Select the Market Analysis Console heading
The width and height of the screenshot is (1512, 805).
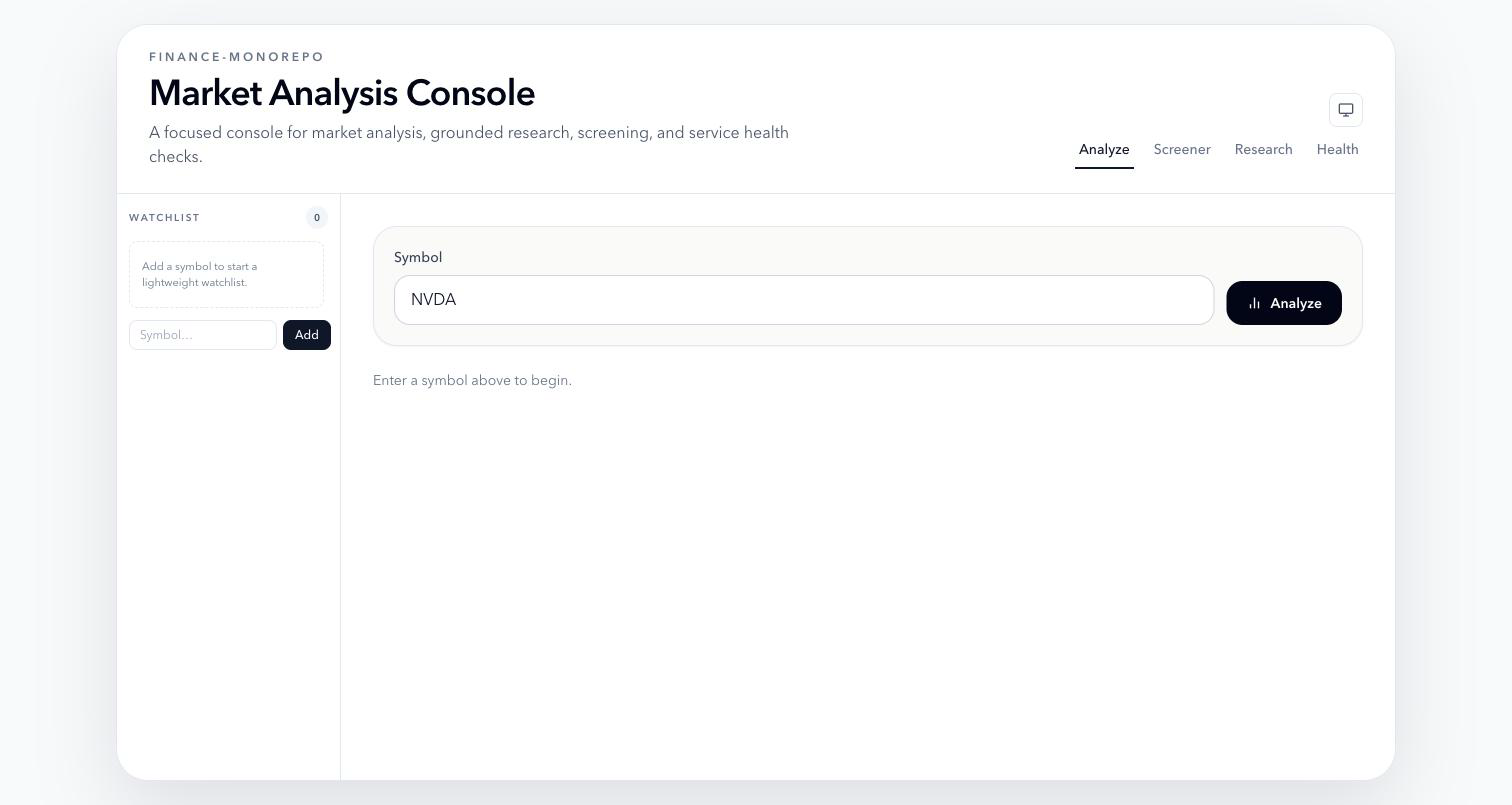tap(342, 93)
